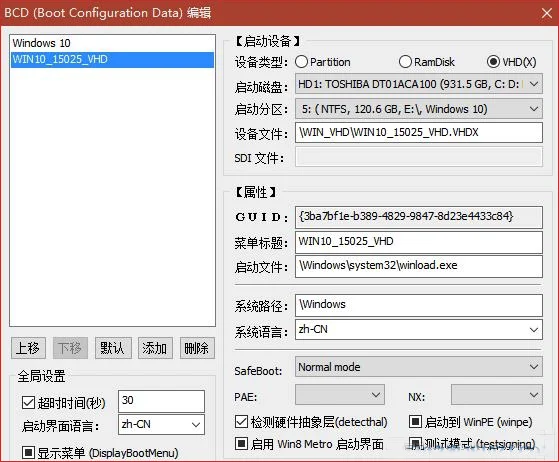Open the boot partition NTFS dropdown
The width and height of the screenshot is (559, 462).
419,109
